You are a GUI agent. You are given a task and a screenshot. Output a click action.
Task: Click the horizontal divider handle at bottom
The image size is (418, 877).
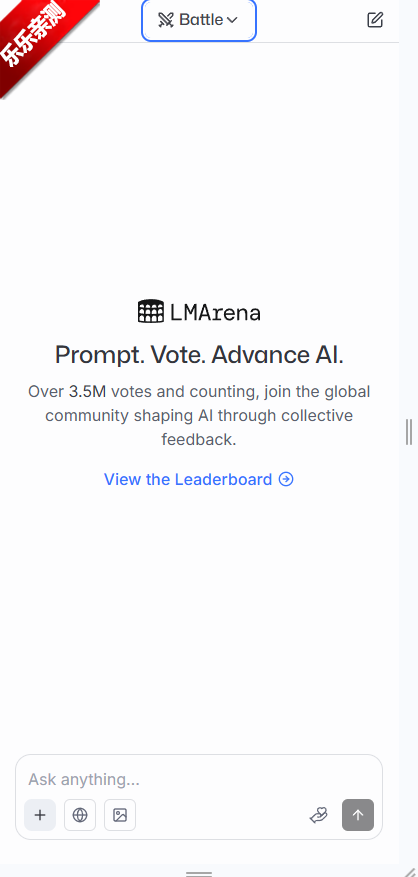point(199,873)
